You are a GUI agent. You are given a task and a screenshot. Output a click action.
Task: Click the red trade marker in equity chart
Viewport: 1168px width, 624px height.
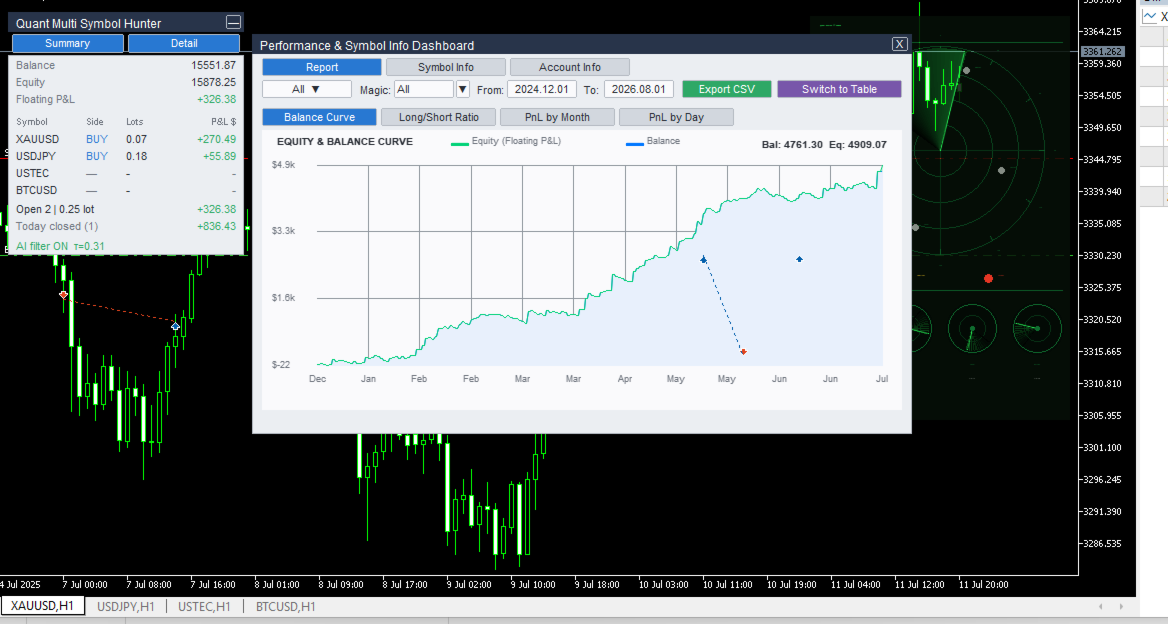[743, 351]
